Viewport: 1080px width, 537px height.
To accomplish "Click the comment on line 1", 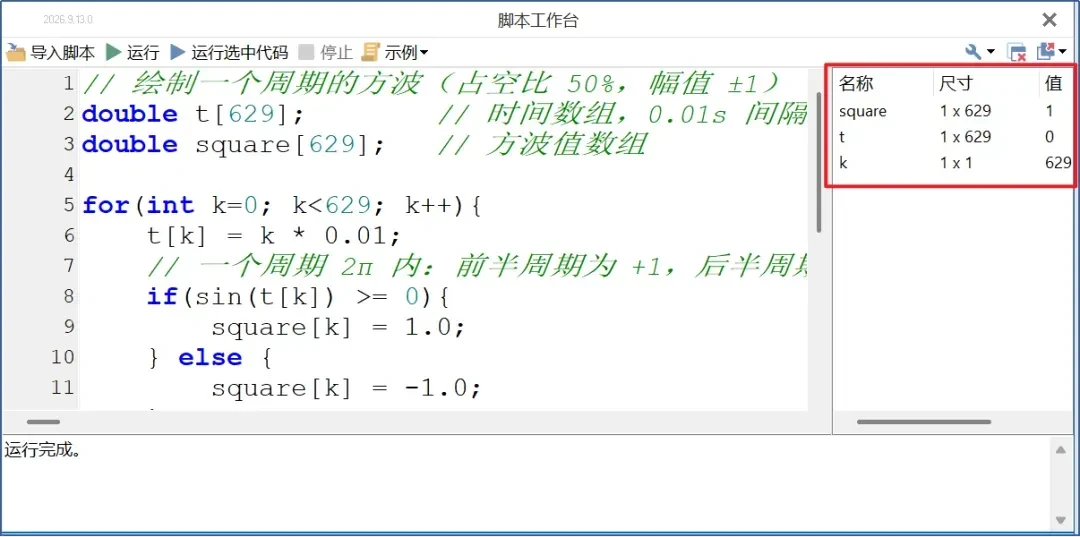I will tap(431, 84).
